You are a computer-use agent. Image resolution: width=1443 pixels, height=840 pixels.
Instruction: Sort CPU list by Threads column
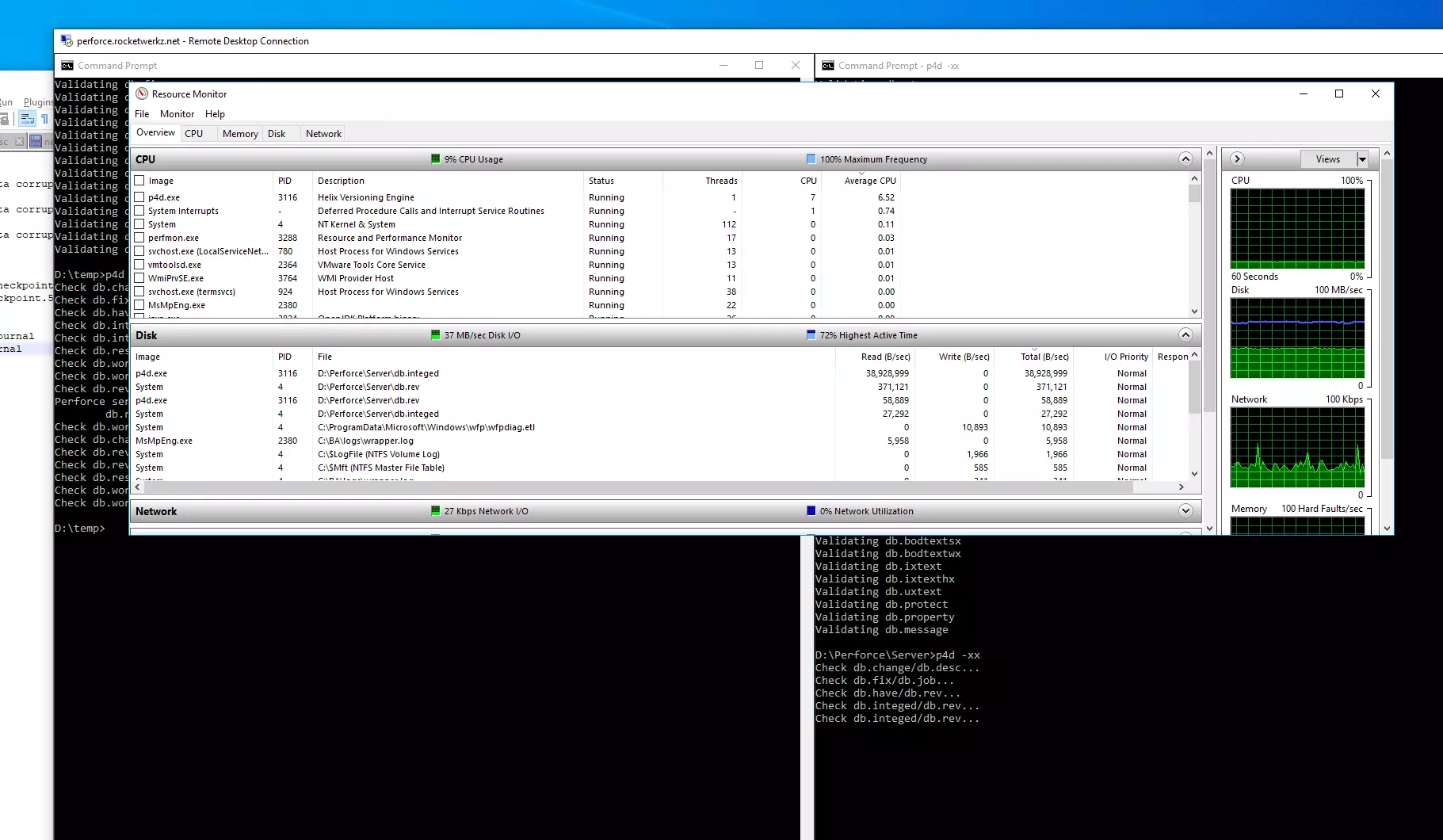pyautogui.click(x=702, y=181)
